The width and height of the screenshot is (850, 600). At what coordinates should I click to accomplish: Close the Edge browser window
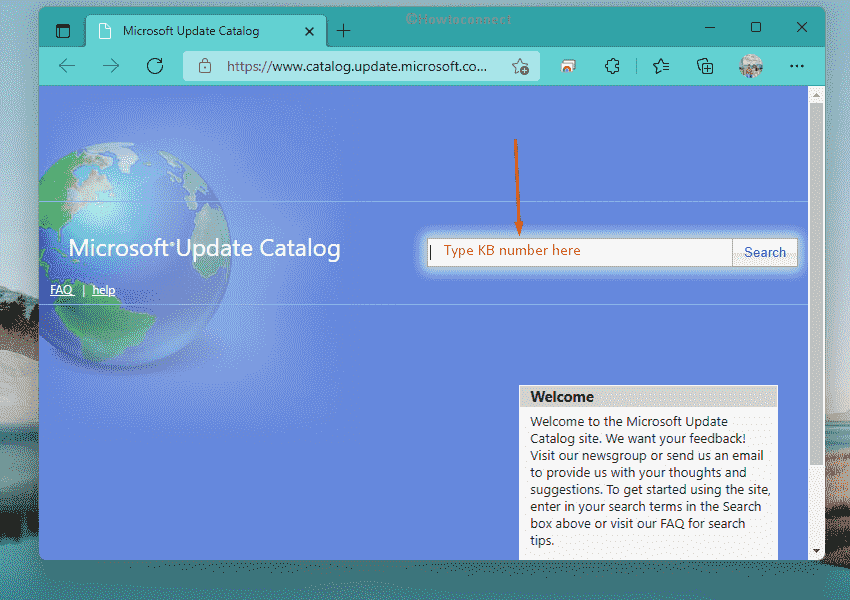pos(802,27)
